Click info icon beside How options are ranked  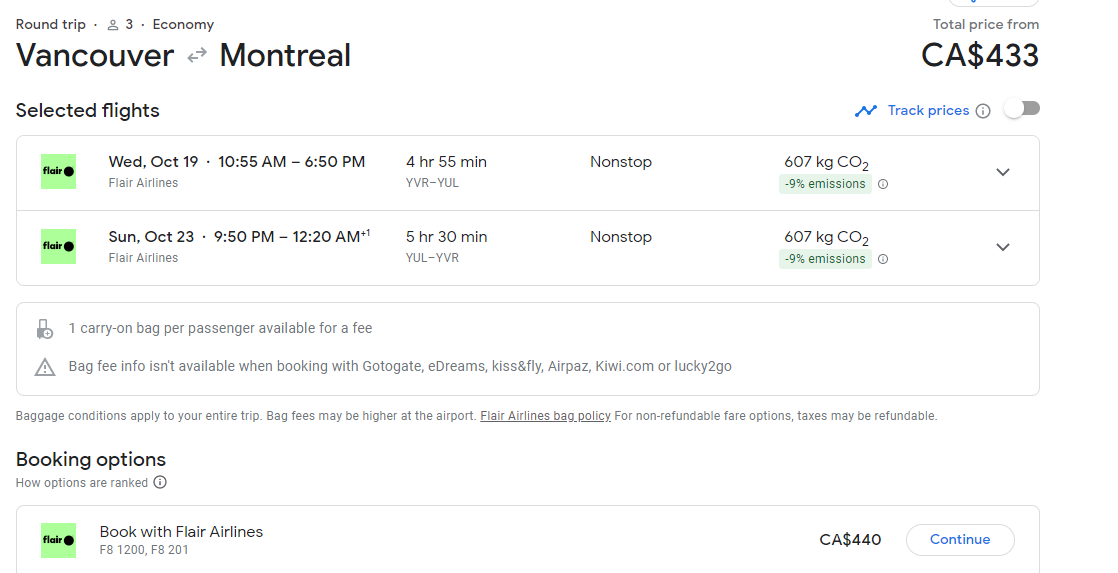[x=160, y=482]
